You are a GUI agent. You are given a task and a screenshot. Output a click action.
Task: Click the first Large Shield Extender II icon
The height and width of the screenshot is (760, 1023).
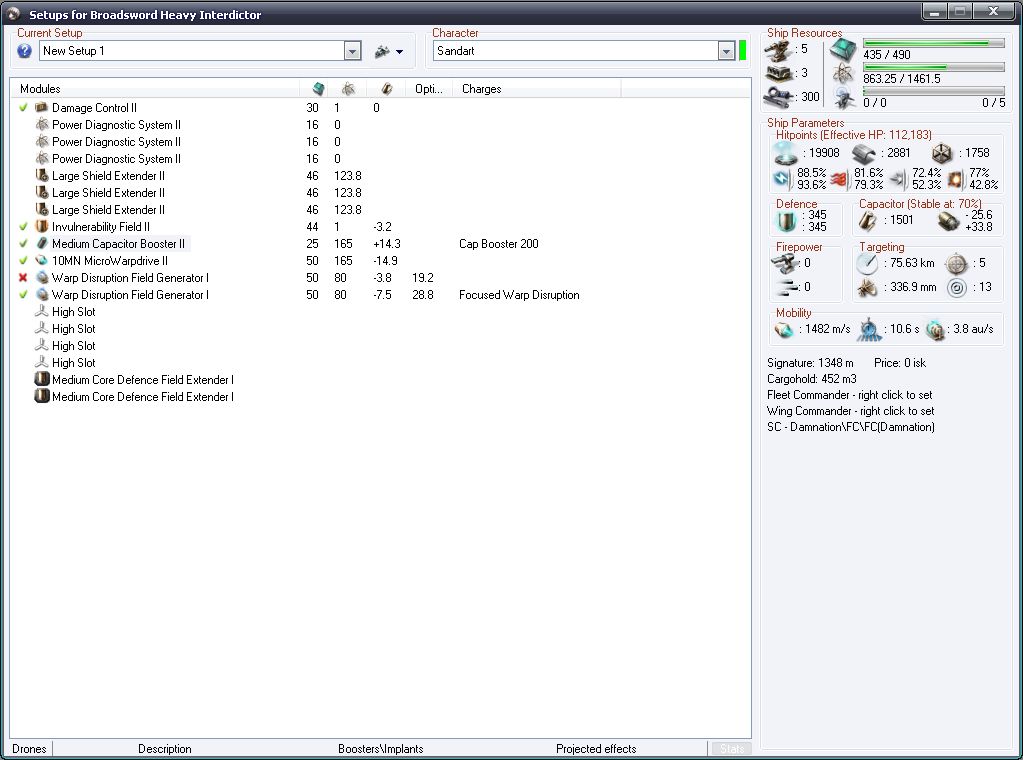42,175
